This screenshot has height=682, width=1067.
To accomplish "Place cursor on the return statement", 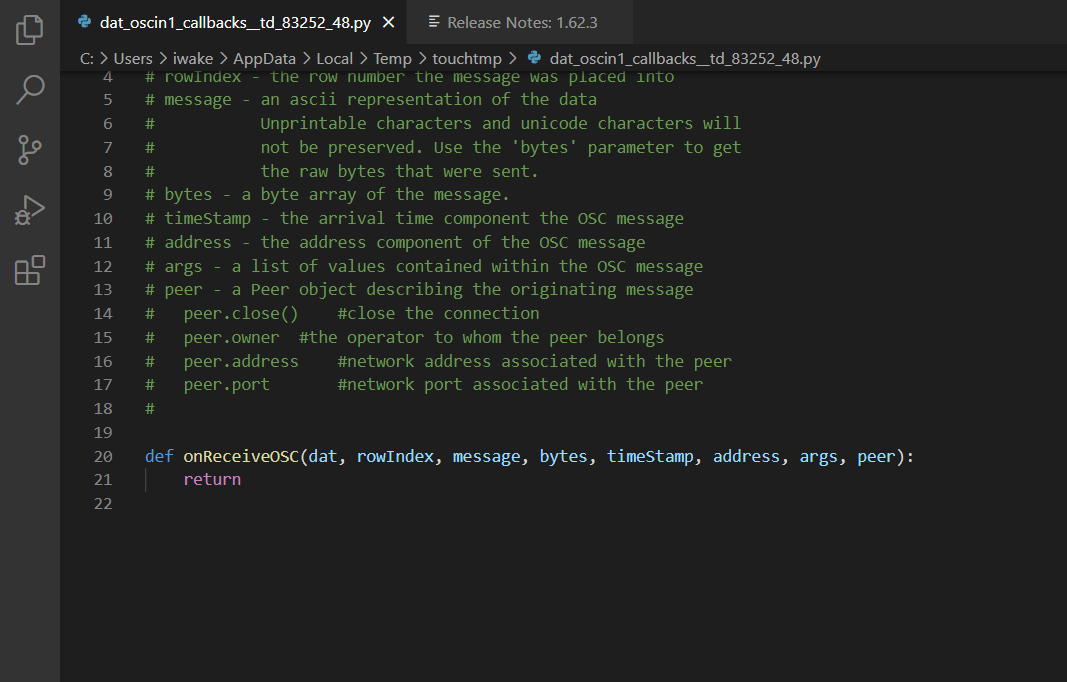I will 211,479.
